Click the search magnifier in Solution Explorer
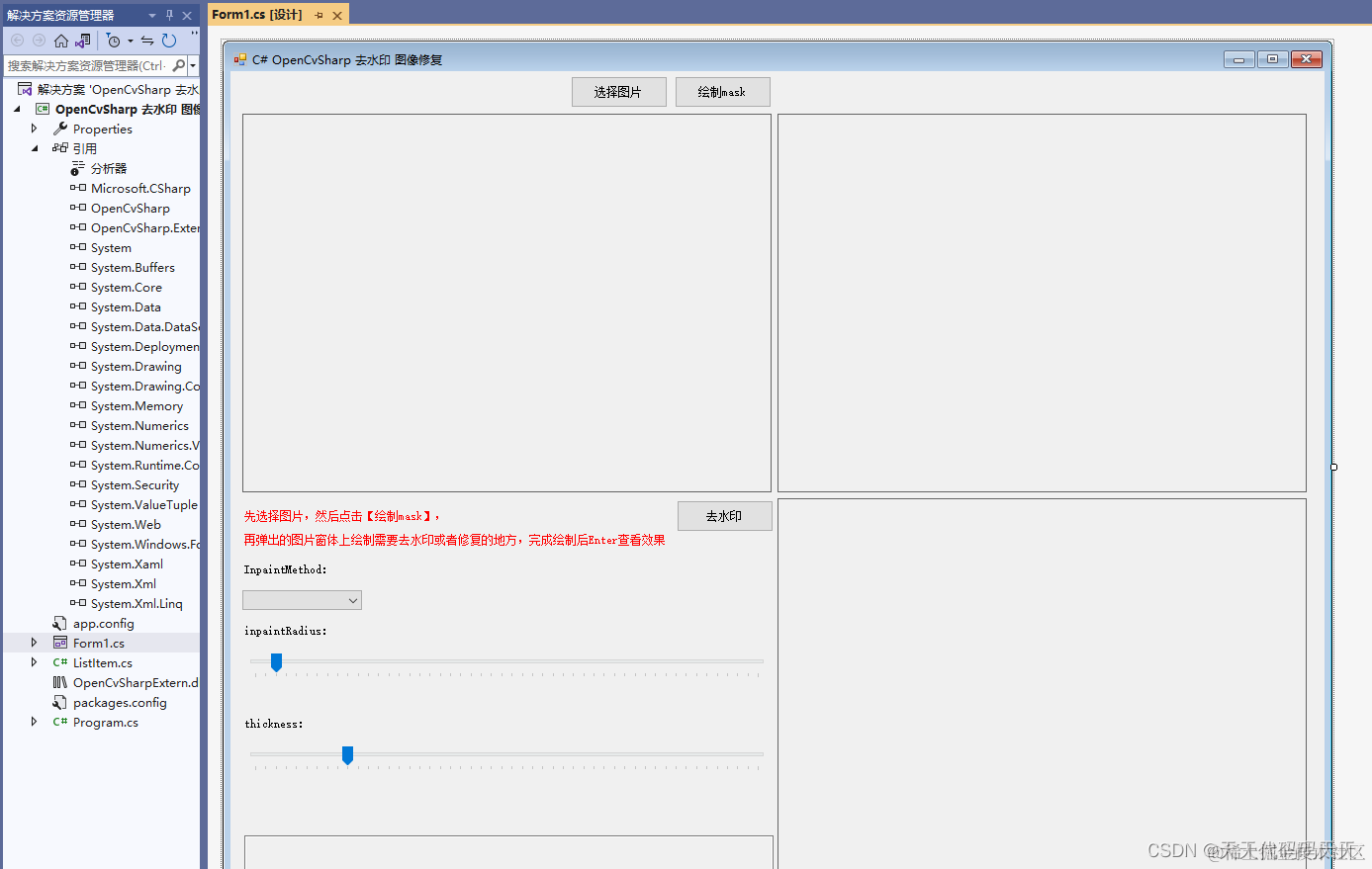 tap(179, 65)
